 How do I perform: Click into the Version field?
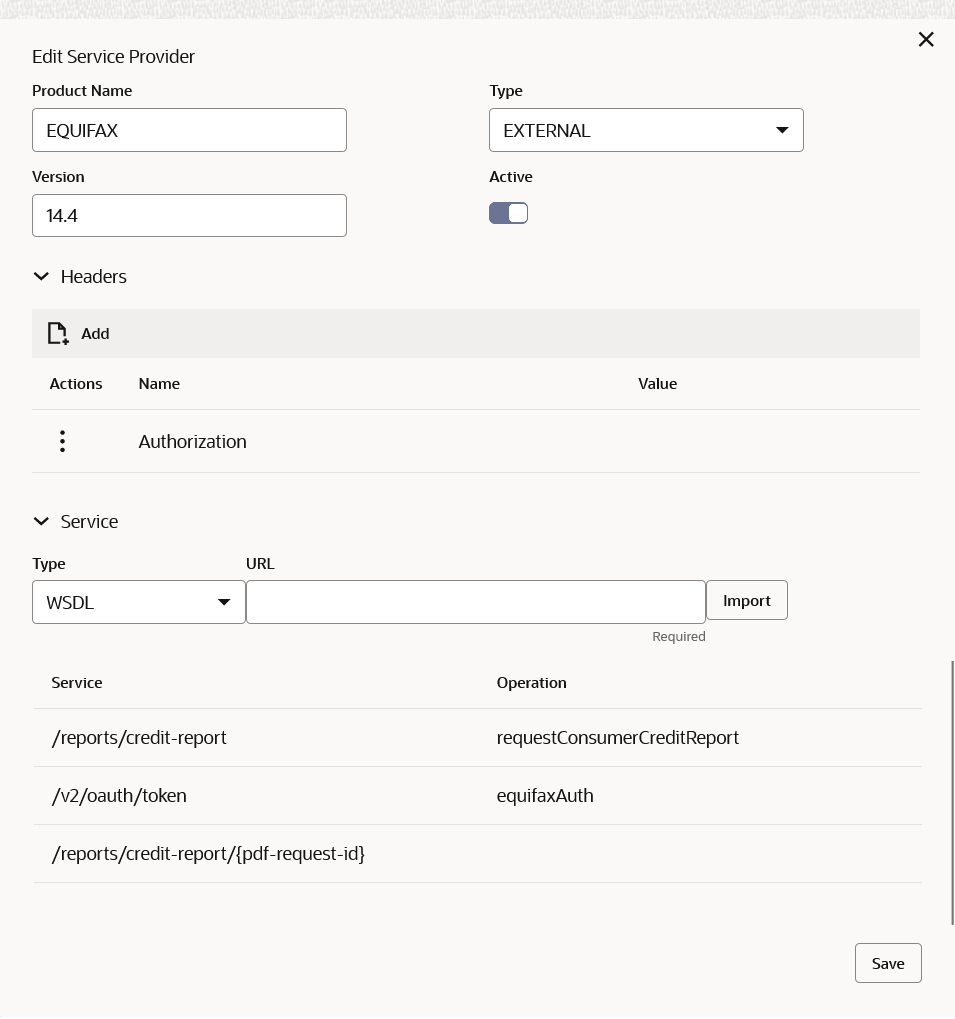coord(189,215)
